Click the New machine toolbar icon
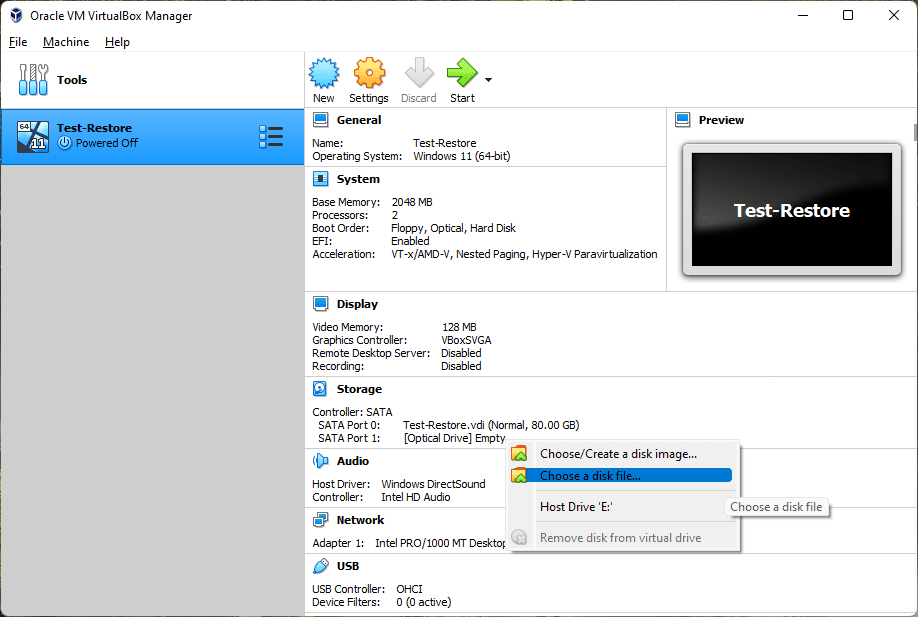Viewport: 918px width, 617px height. tap(324, 73)
